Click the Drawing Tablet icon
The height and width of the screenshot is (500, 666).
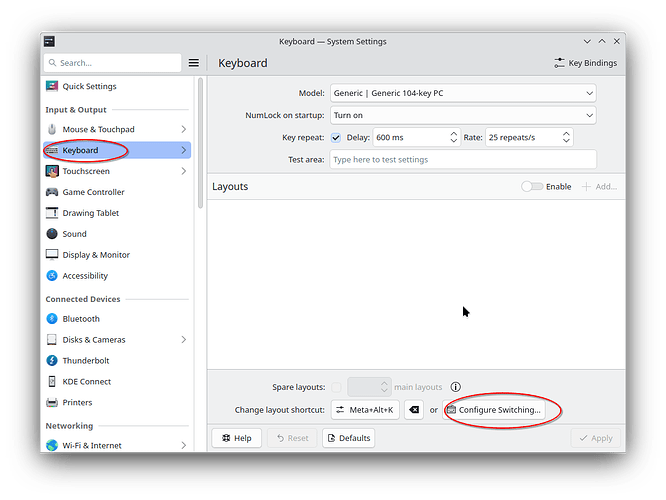pyautogui.click(x=52, y=213)
